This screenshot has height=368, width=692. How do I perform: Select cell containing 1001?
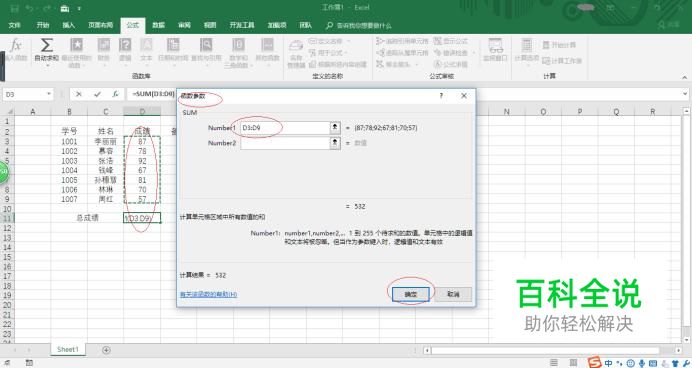click(69, 142)
